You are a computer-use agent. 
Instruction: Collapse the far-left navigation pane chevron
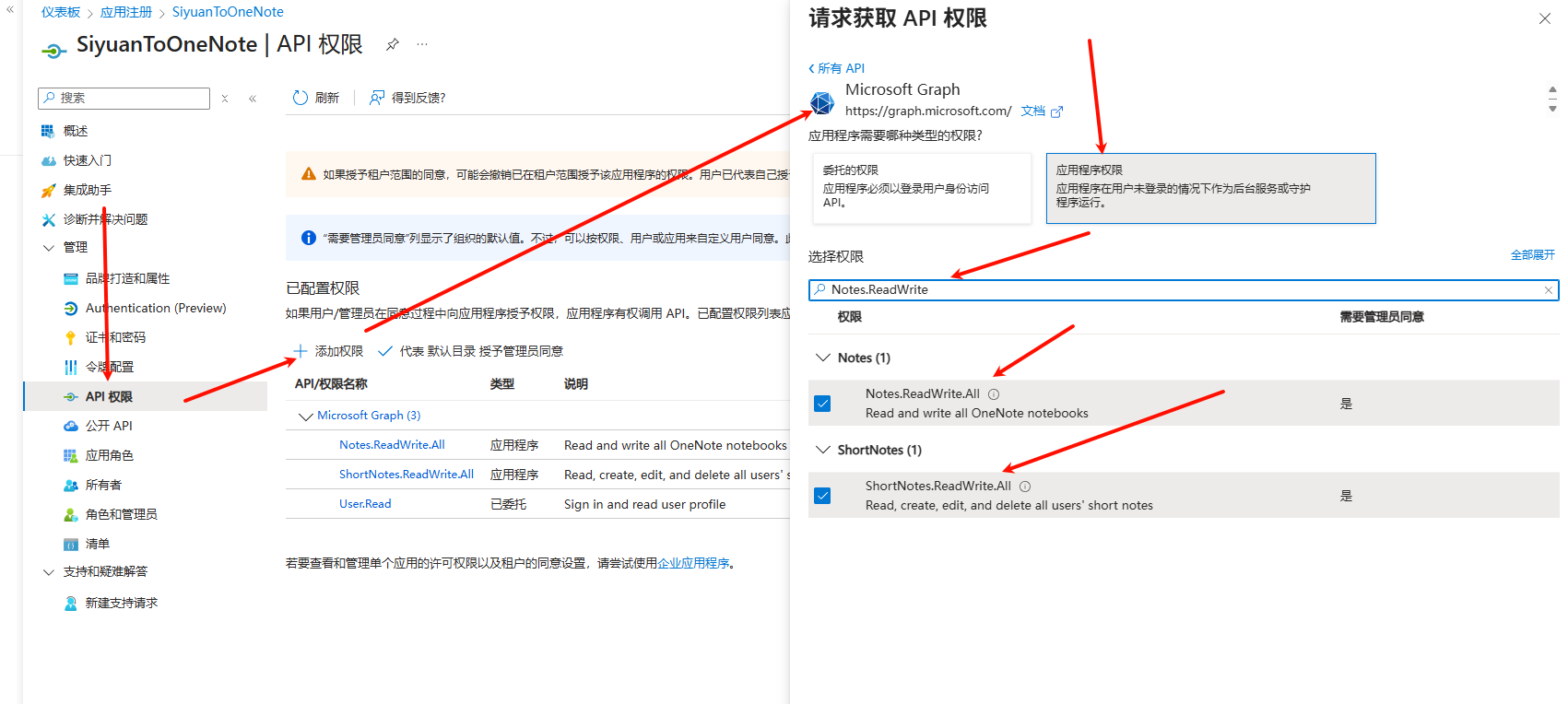10,9
